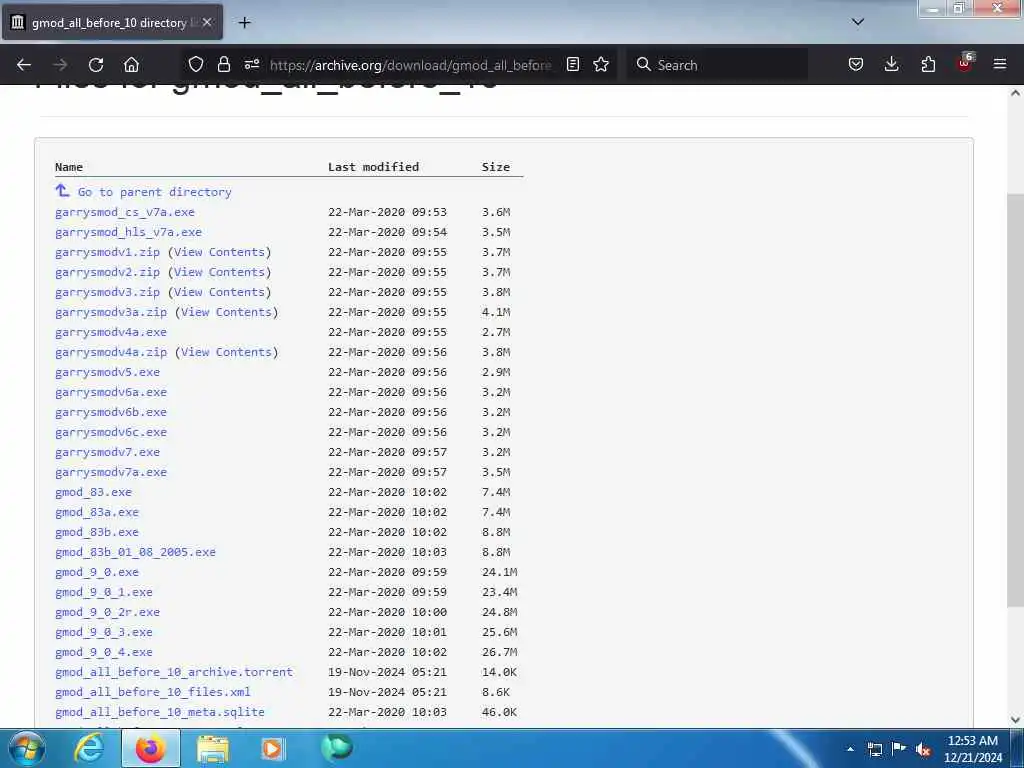Click the scrollbar down arrow
Screen dimensions: 1024x768
[x=1015, y=720]
